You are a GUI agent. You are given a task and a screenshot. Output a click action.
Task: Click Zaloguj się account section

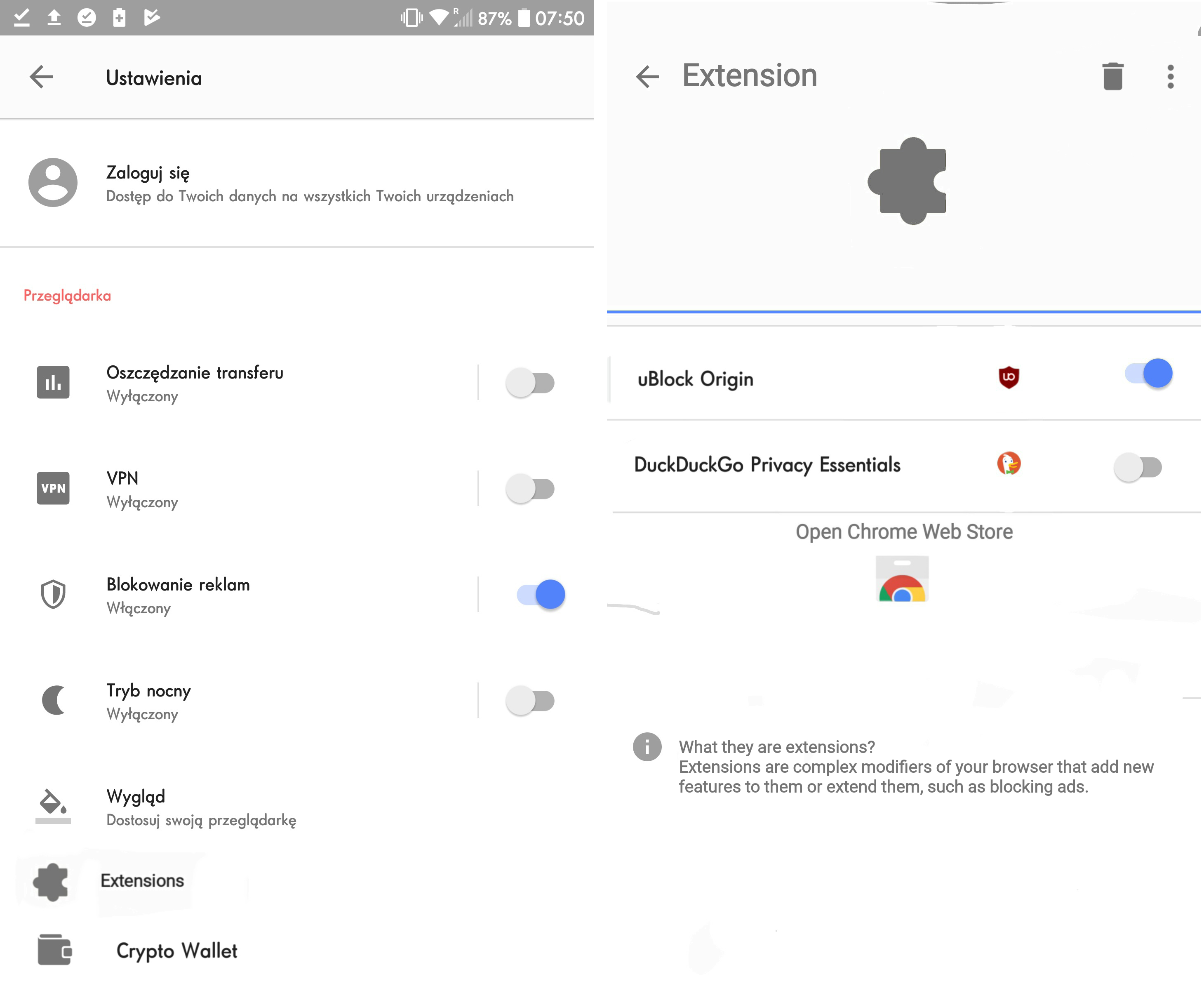tap(301, 184)
